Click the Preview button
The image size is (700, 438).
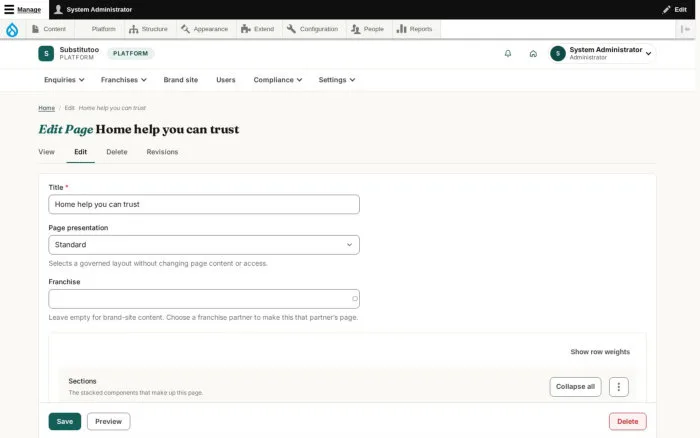[108, 421]
